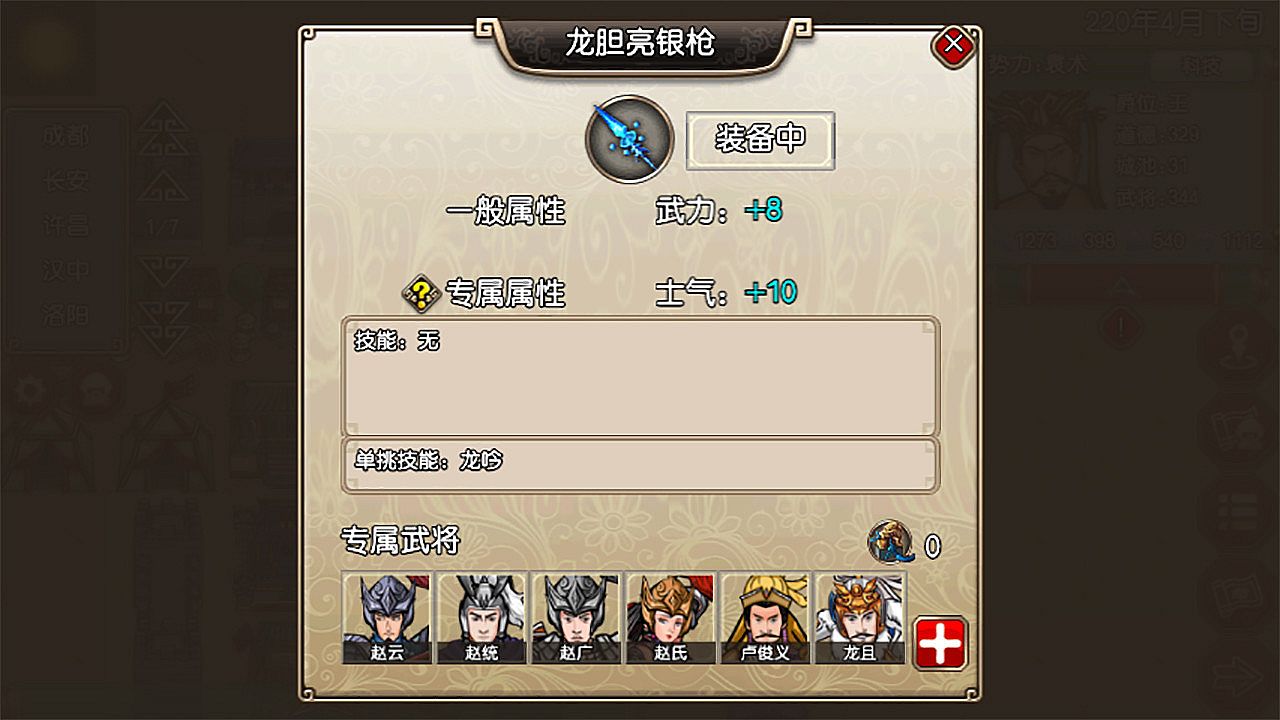Select 成都 in the dimmed city list
The image size is (1280, 720).
point(66,137)
